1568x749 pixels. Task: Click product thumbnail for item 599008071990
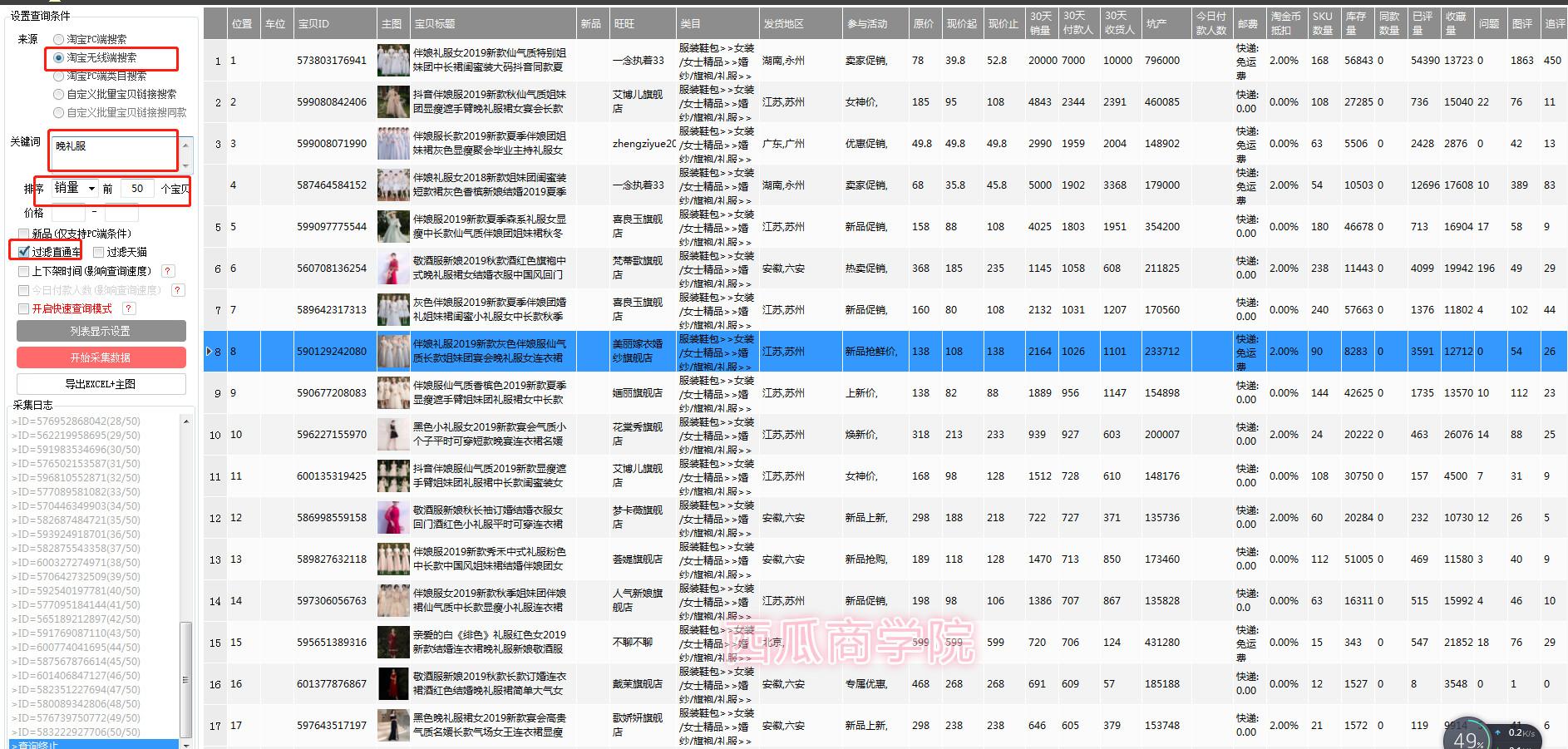(393, 144)
